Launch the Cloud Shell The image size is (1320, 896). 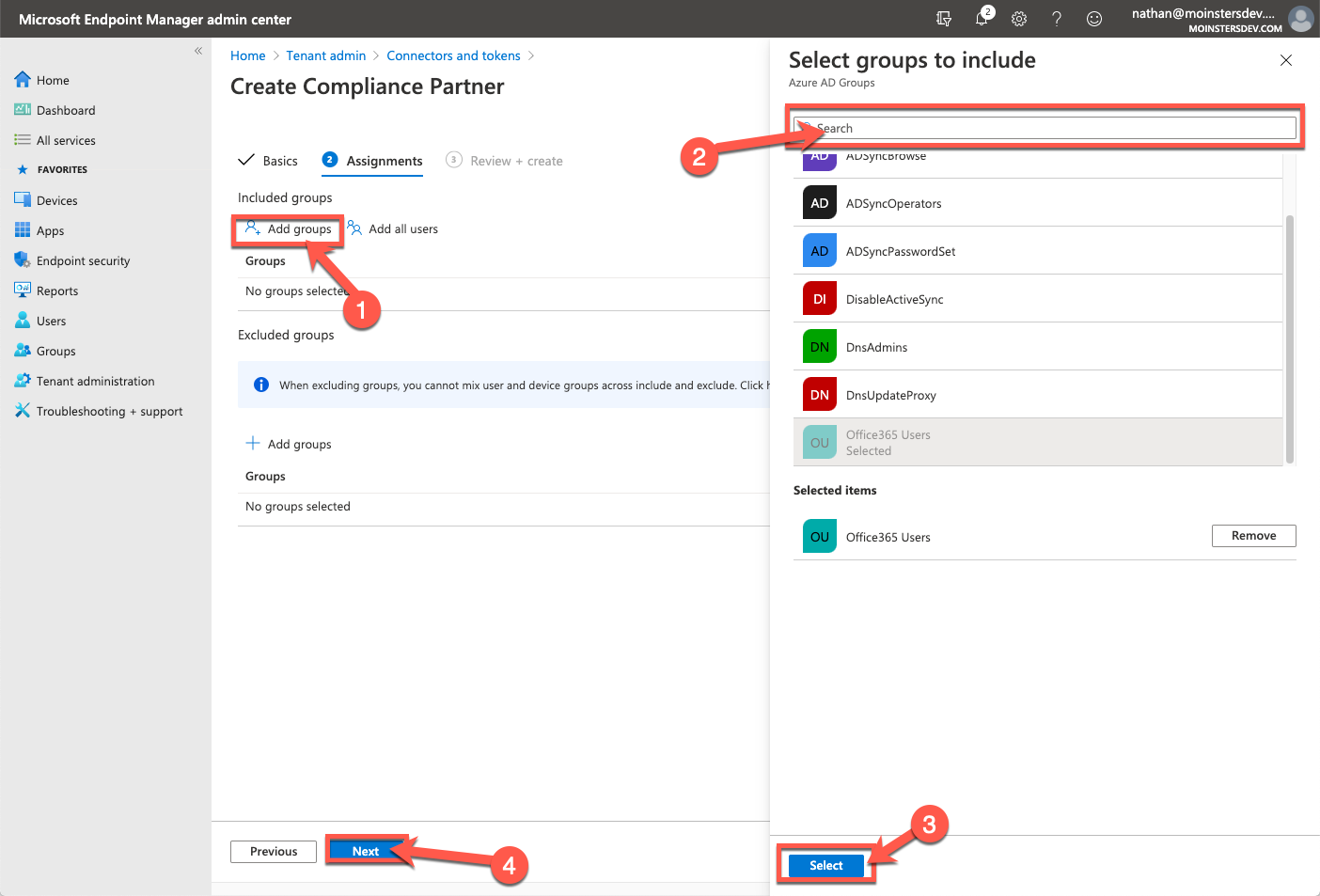pyautogui.click(x=944, y=19)
